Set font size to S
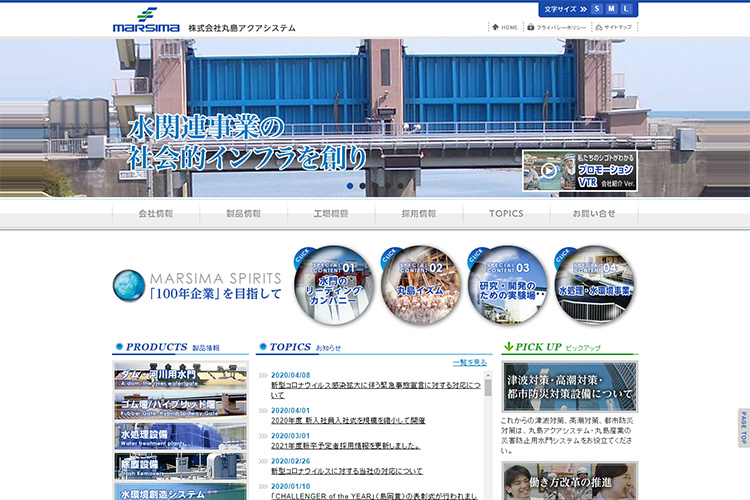This screenshot has height=500, width=750. point(596,9)
